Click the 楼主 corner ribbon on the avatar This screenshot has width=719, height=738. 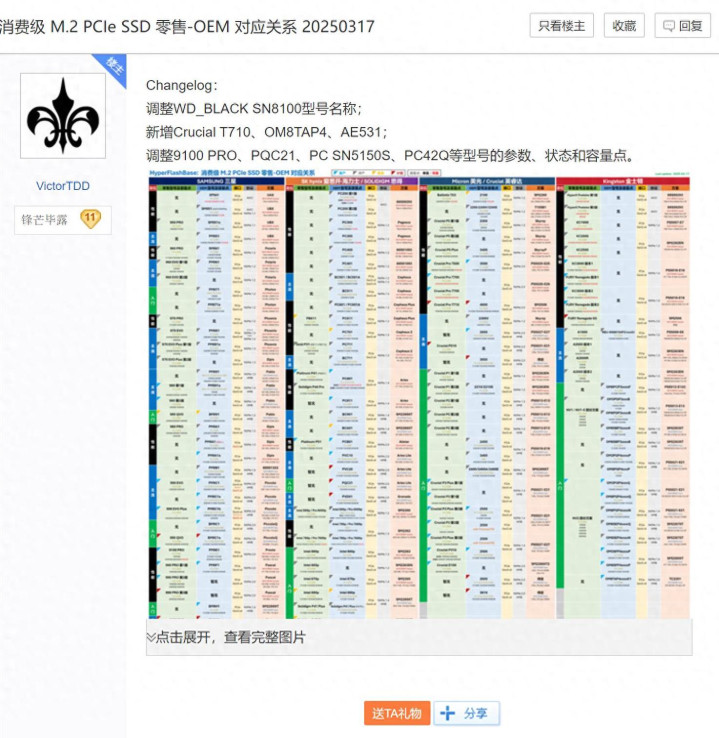pos(113,69)
